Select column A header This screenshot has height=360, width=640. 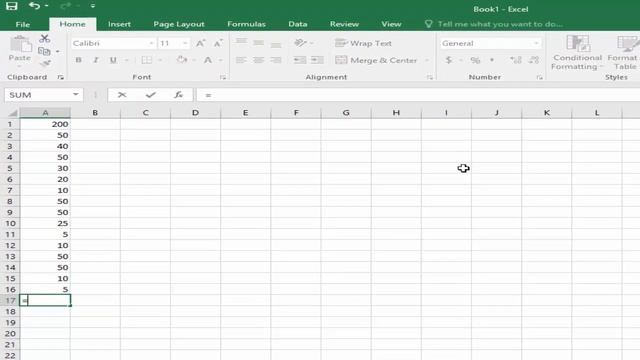point(45,113)
